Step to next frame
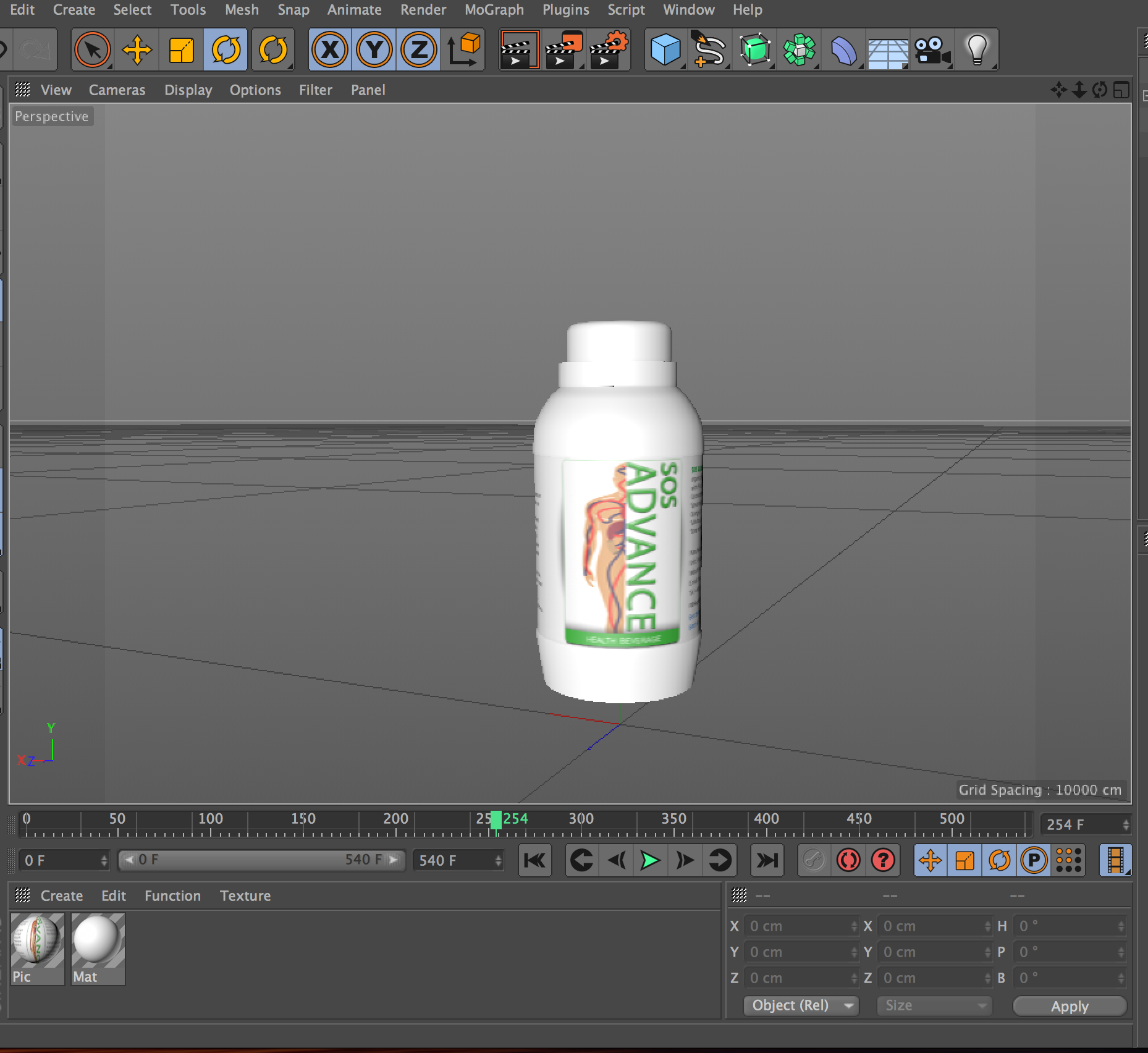The image size is (1148, 1053). pos(685,860)
